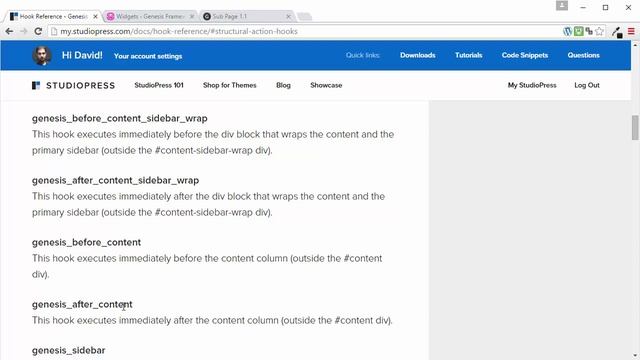640x360 pixels.
Task: Click the Quick links label
Action: (363, 55)
